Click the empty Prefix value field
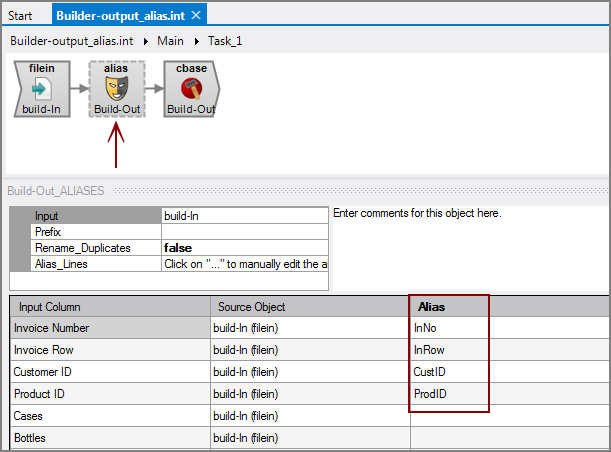Image resolution: width=611 pixels, height=452 pixels. coord(245,231)
